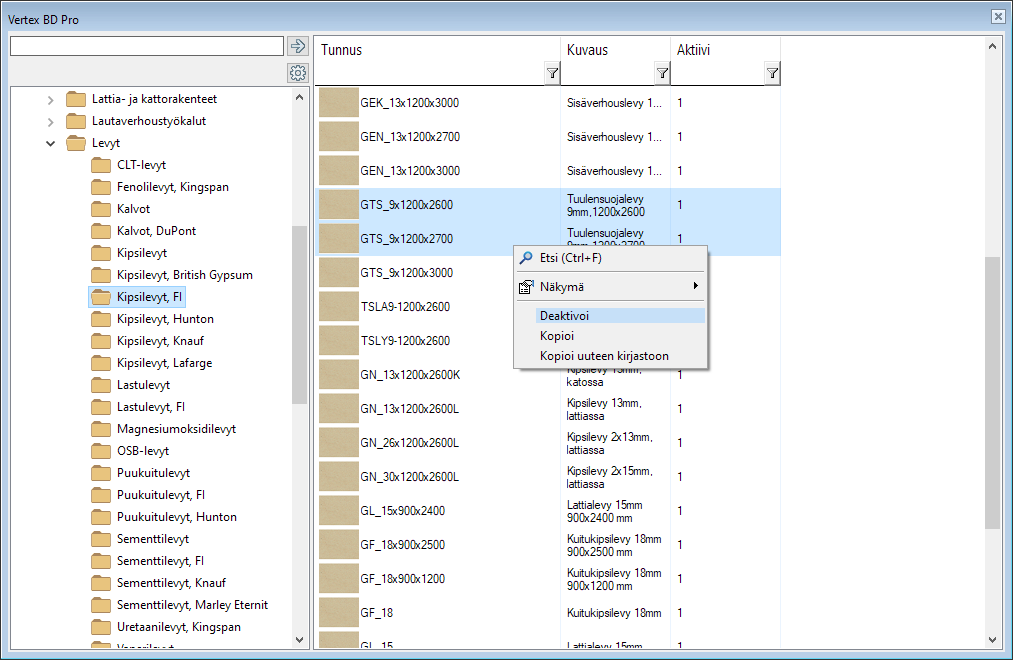Screen dimensions: 1013x660
Task: Click the CLT-levyt folder icon
Action: [x=101, y=165]
